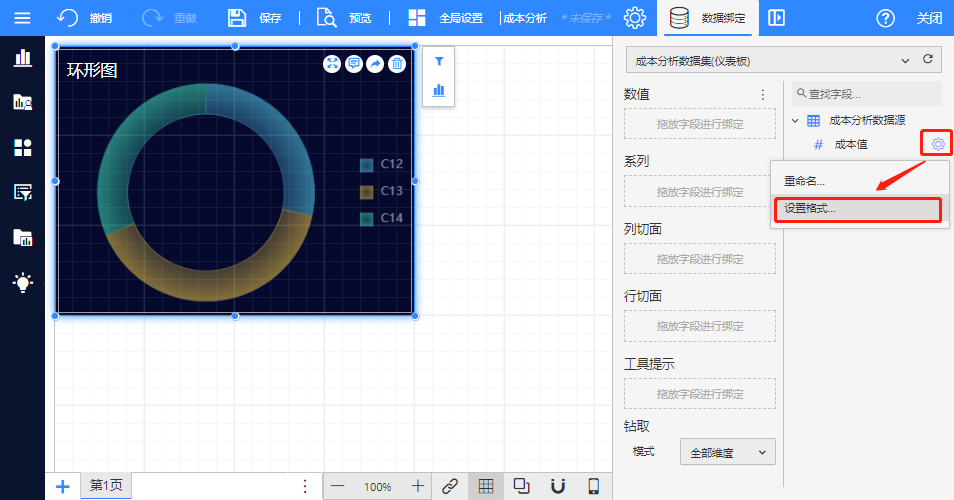Open the 全部维度 drill mode dropdown

point(727,452)
